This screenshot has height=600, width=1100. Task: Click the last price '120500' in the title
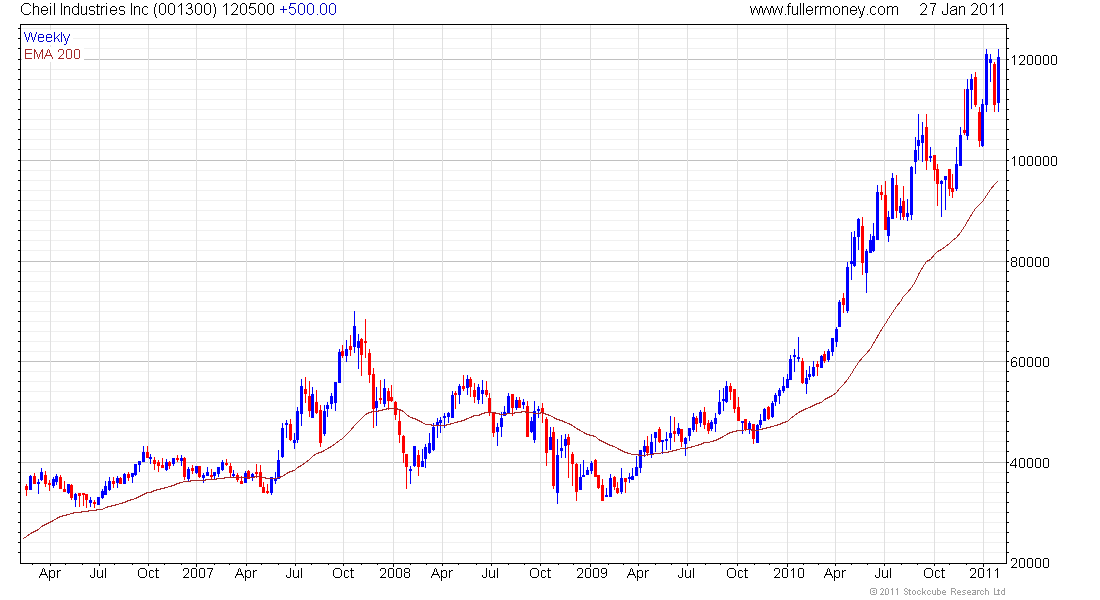pyautogui.click(x=248, y=10)
